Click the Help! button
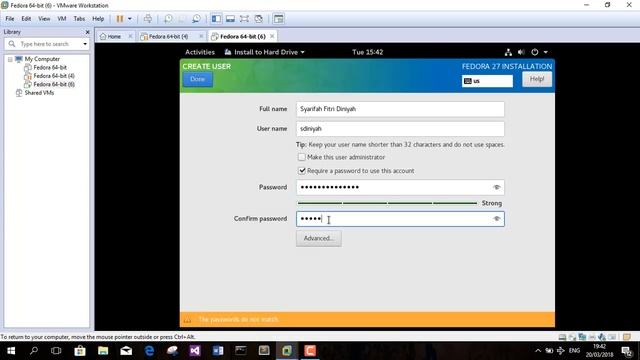Viewport: 640px width, 360px height. 537,79
